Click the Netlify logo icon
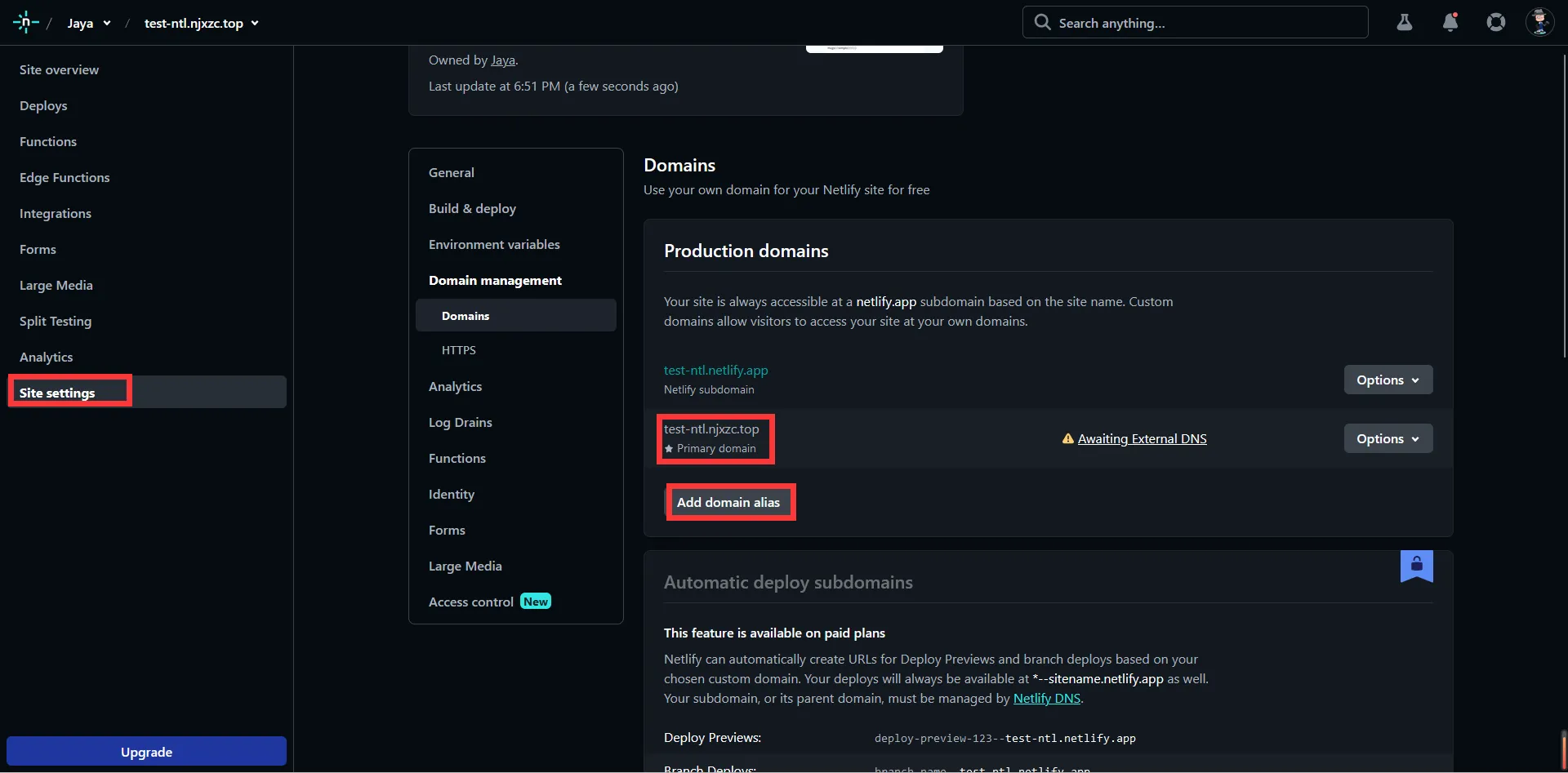Image resolution: width=1568 pixels, height=773 pixels. [x=26, y=23]
